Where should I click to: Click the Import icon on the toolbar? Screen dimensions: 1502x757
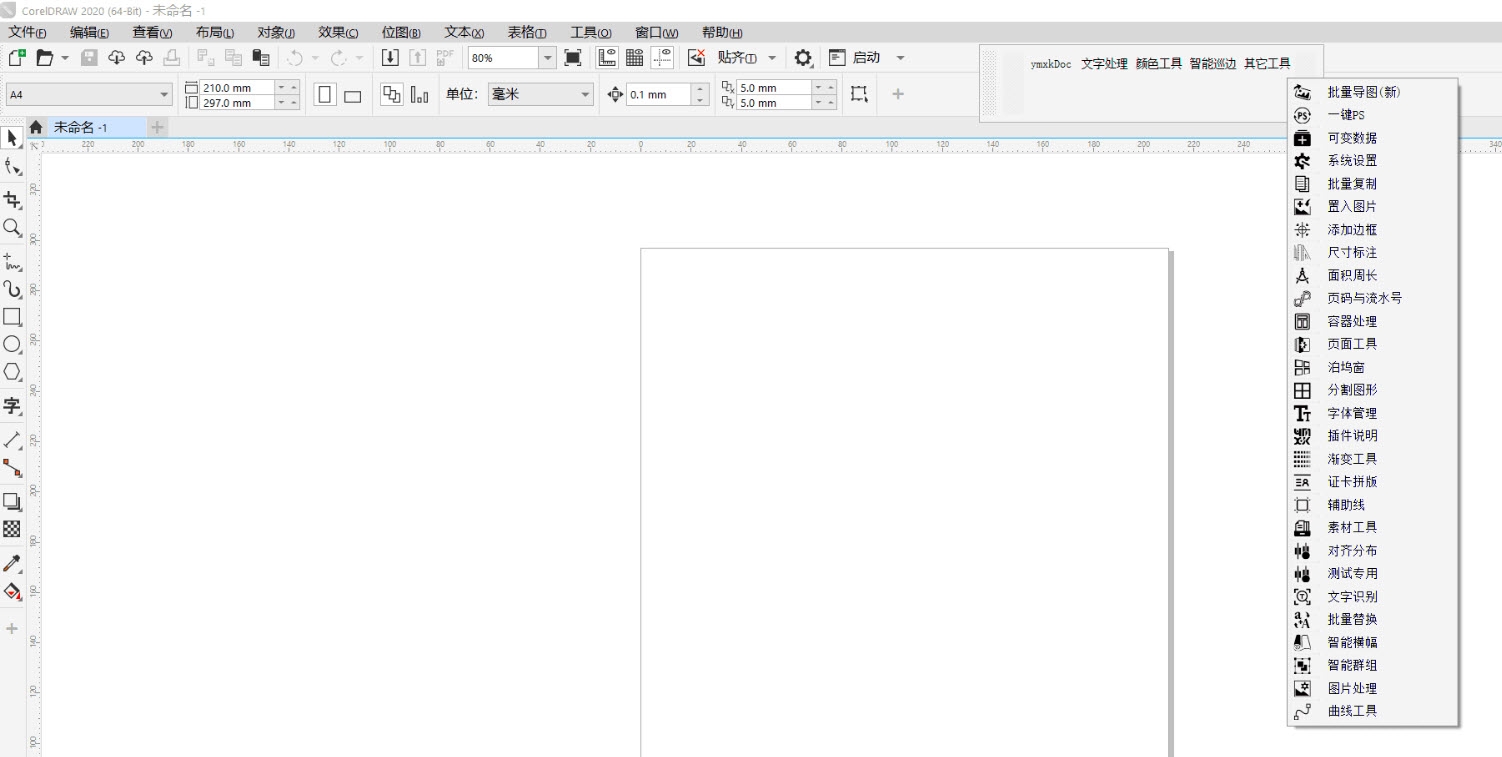tap(390, 57)
